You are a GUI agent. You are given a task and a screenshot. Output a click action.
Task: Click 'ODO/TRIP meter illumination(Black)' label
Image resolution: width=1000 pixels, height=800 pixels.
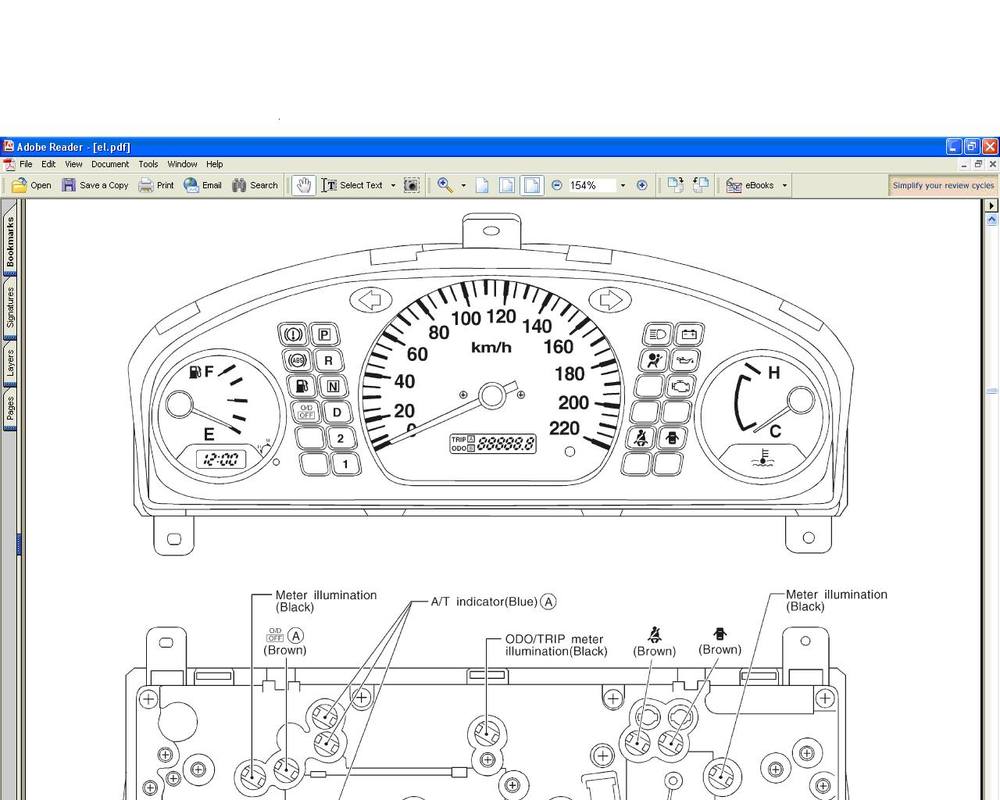coord(555,645)
